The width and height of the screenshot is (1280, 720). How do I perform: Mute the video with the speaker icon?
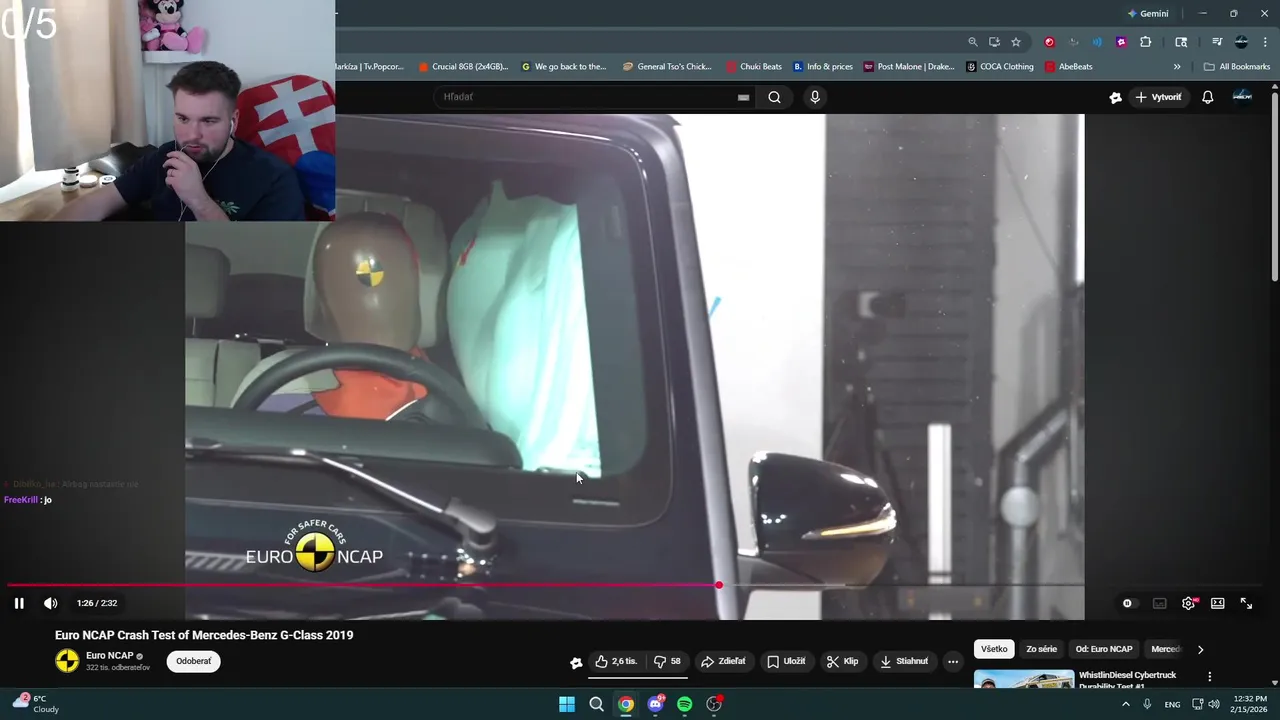tap(50, 603)
